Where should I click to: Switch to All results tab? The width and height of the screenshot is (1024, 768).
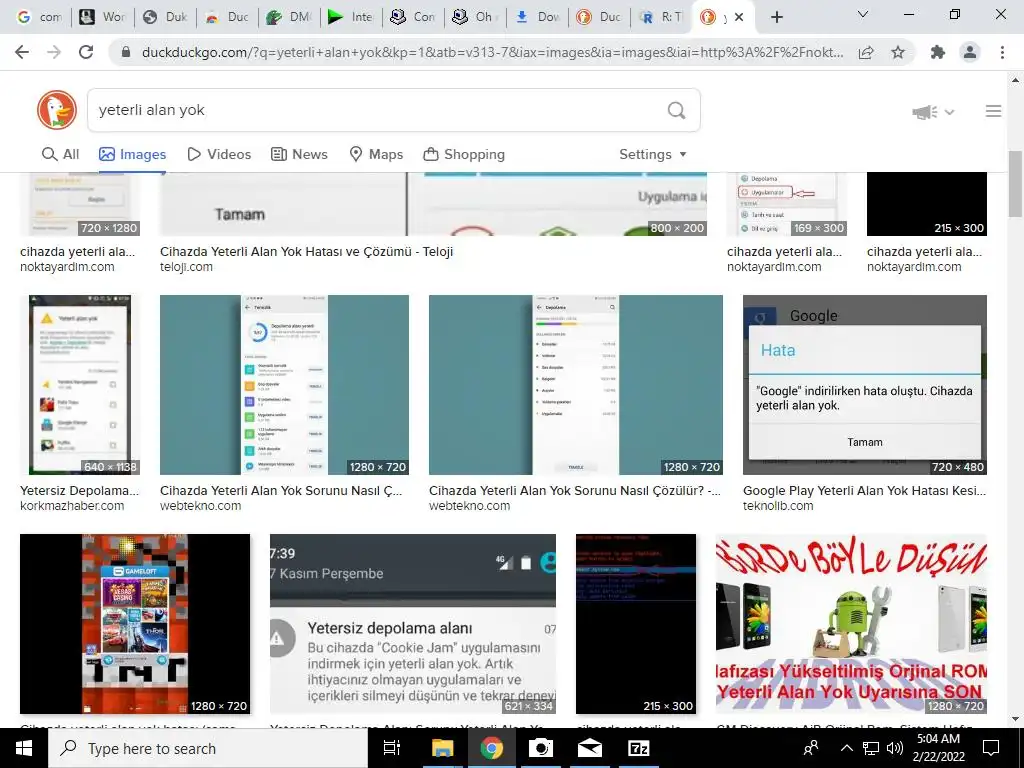60,154
